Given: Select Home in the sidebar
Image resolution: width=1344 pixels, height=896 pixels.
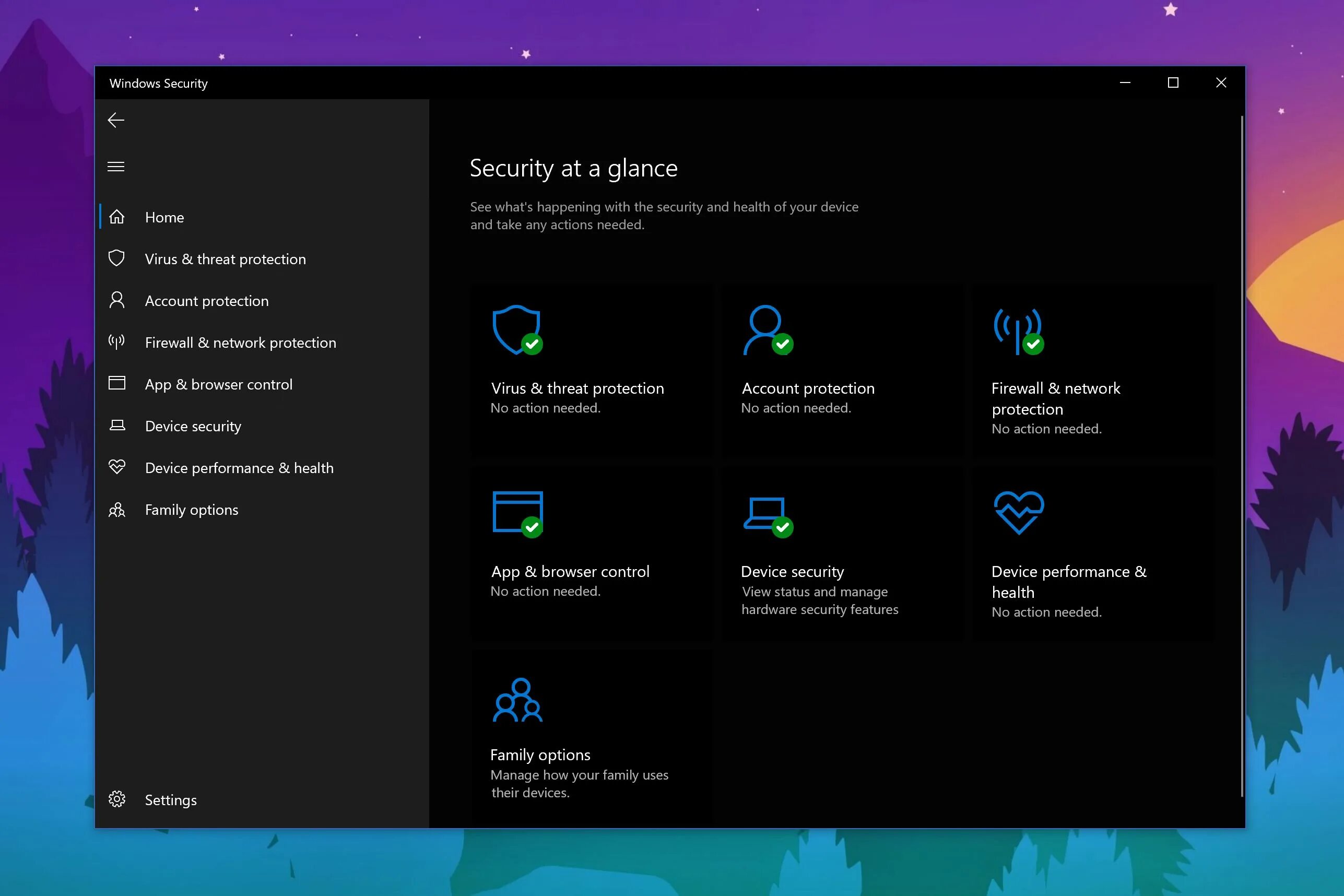Looking at the screenshot, I should pyautogui.click(x=164, y=217).
